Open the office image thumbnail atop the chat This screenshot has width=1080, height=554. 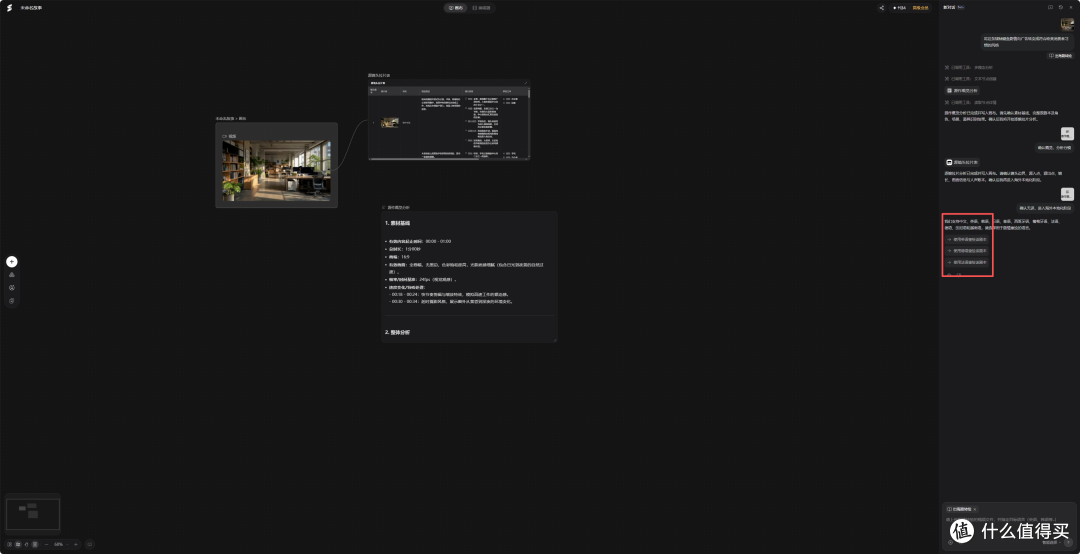point(1067,25)
